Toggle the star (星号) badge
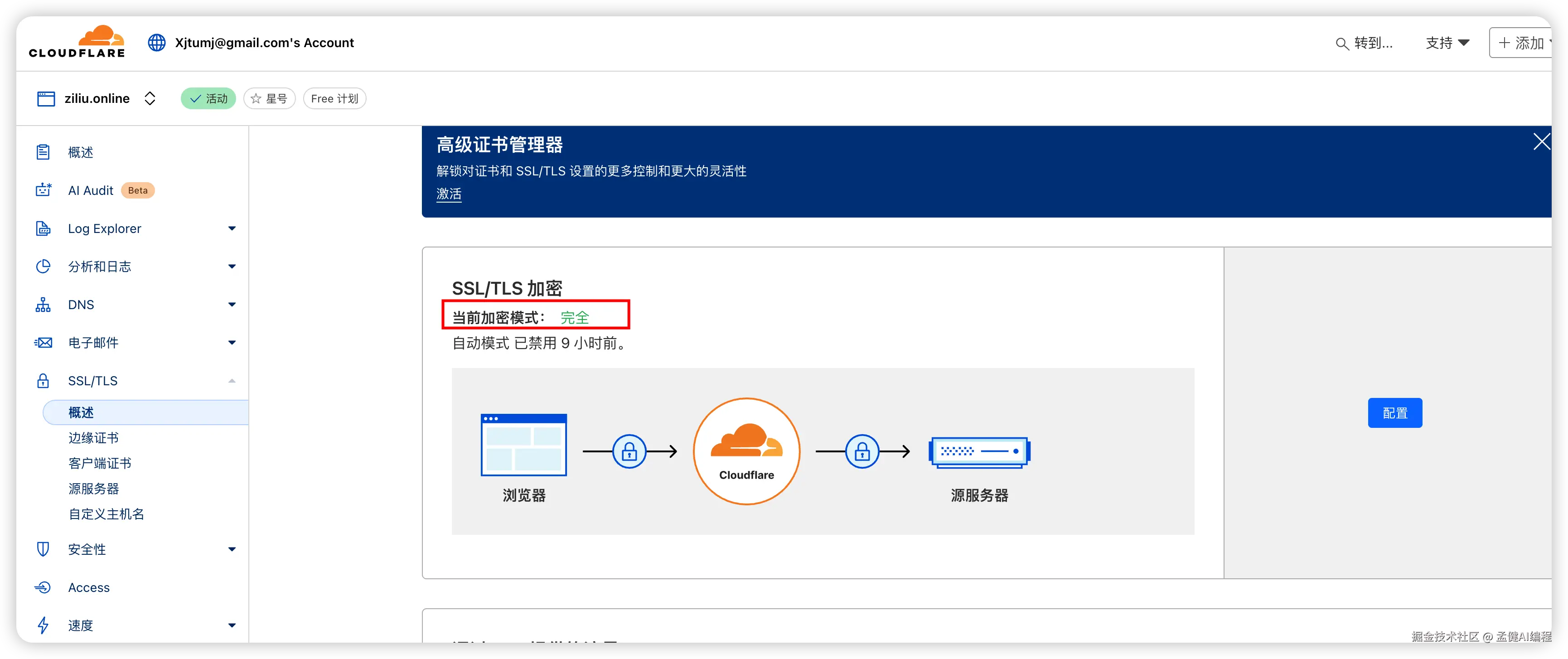This screenshot has height=659, width=1568. pos(269,98)
